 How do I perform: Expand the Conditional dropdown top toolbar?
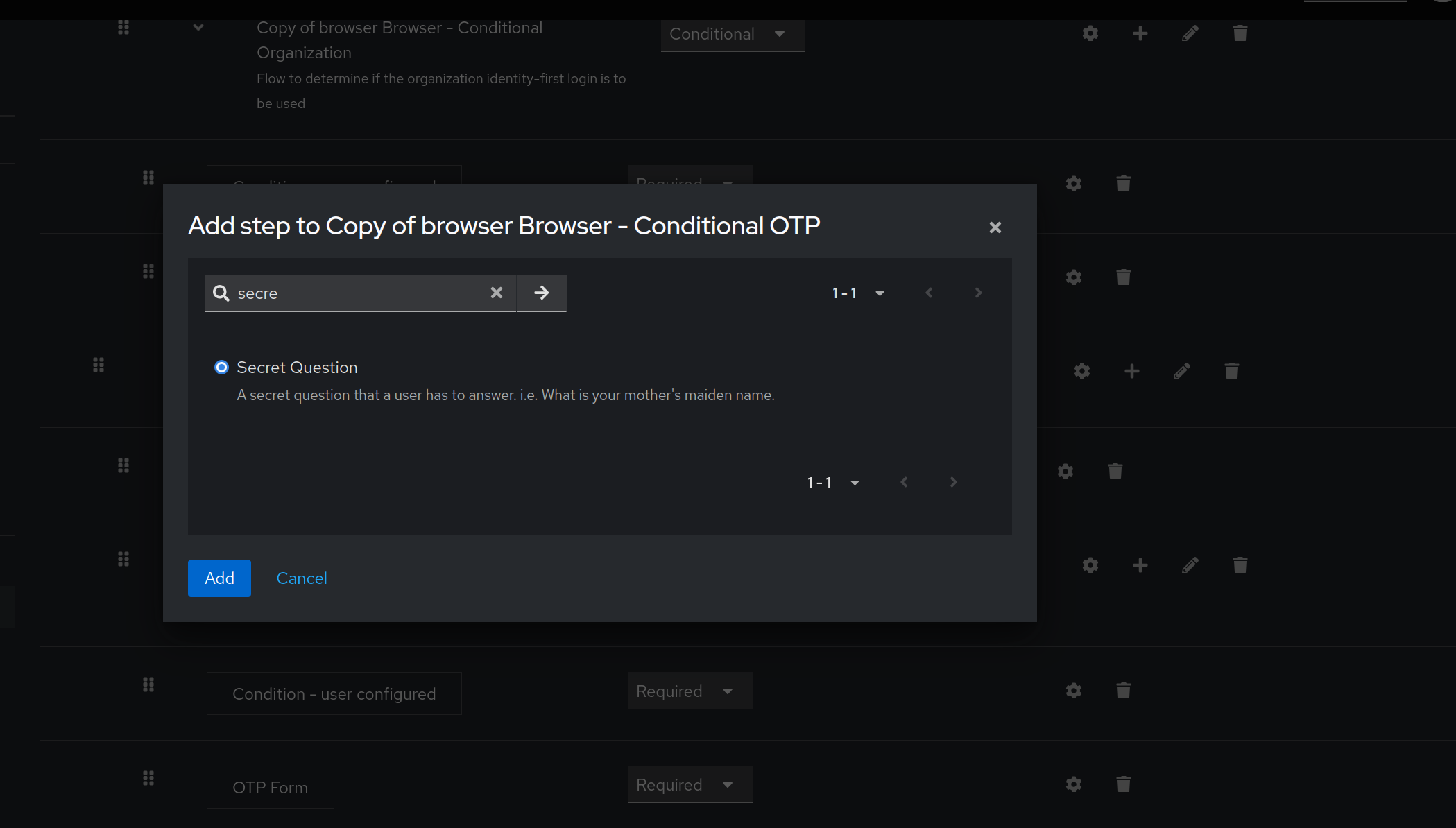pyautogui.click(x=730, y=34)
